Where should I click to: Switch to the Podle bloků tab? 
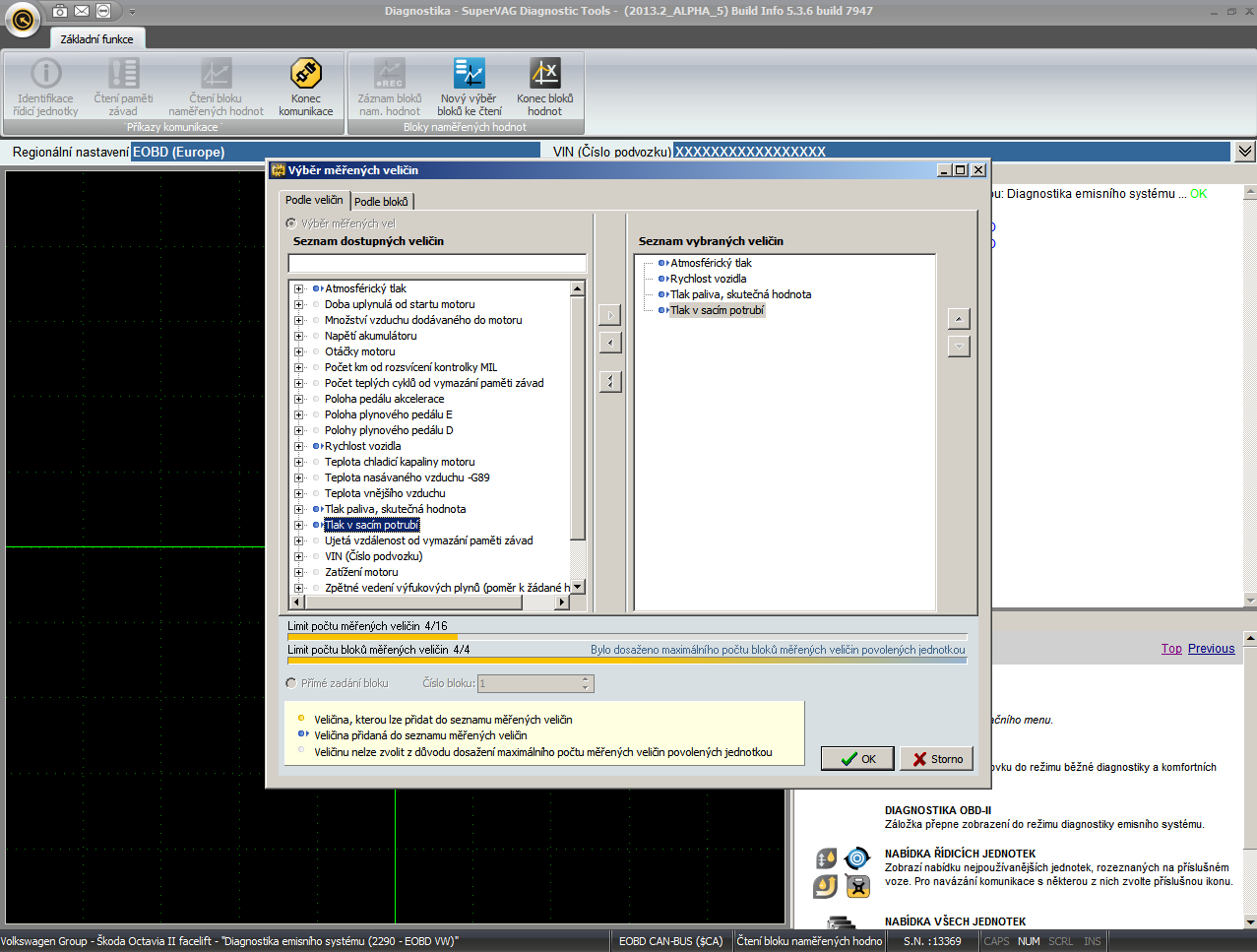381,202
